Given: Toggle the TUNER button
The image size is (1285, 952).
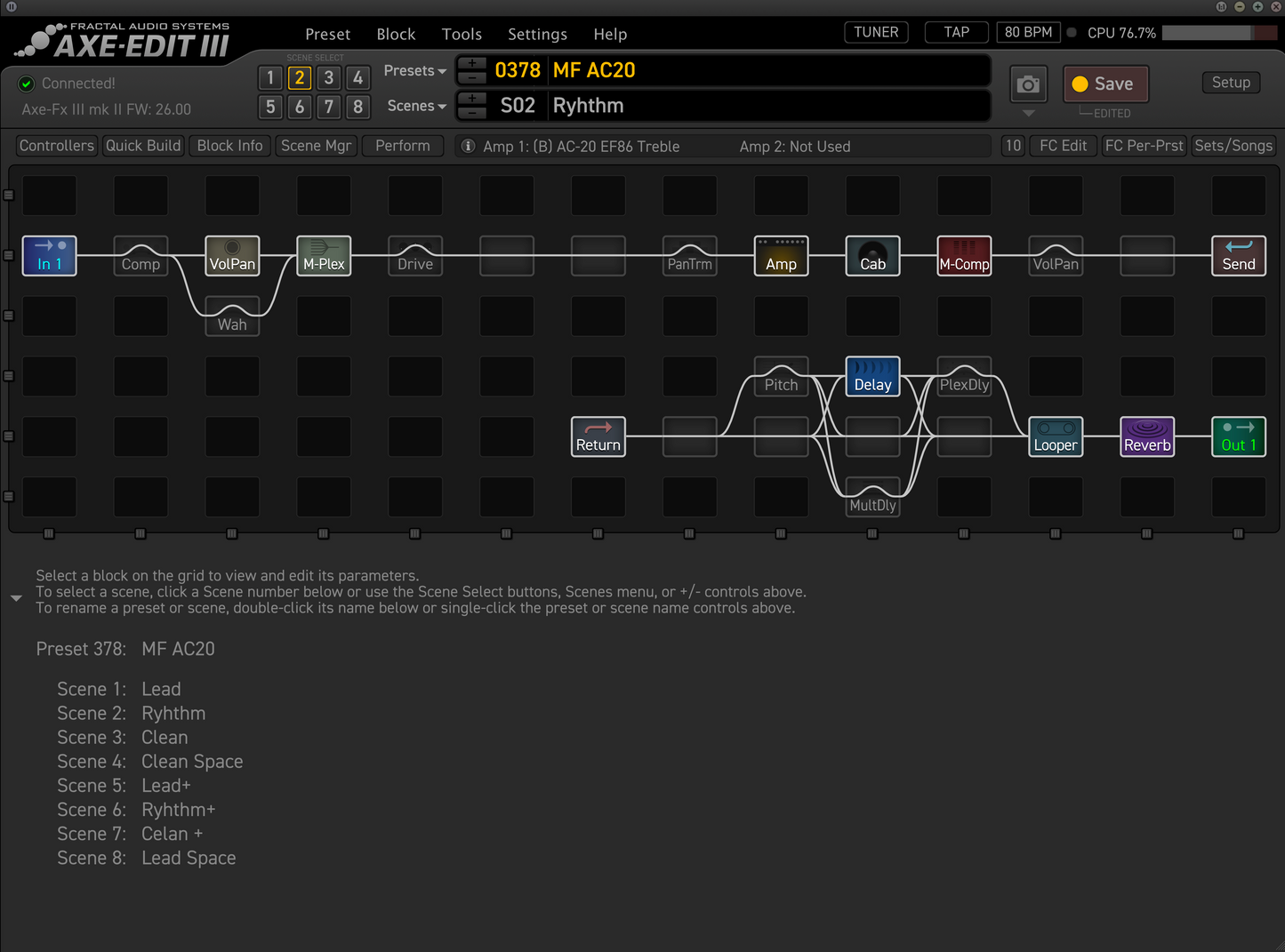Looking at the screenshot, I should (x=876, y=33).
